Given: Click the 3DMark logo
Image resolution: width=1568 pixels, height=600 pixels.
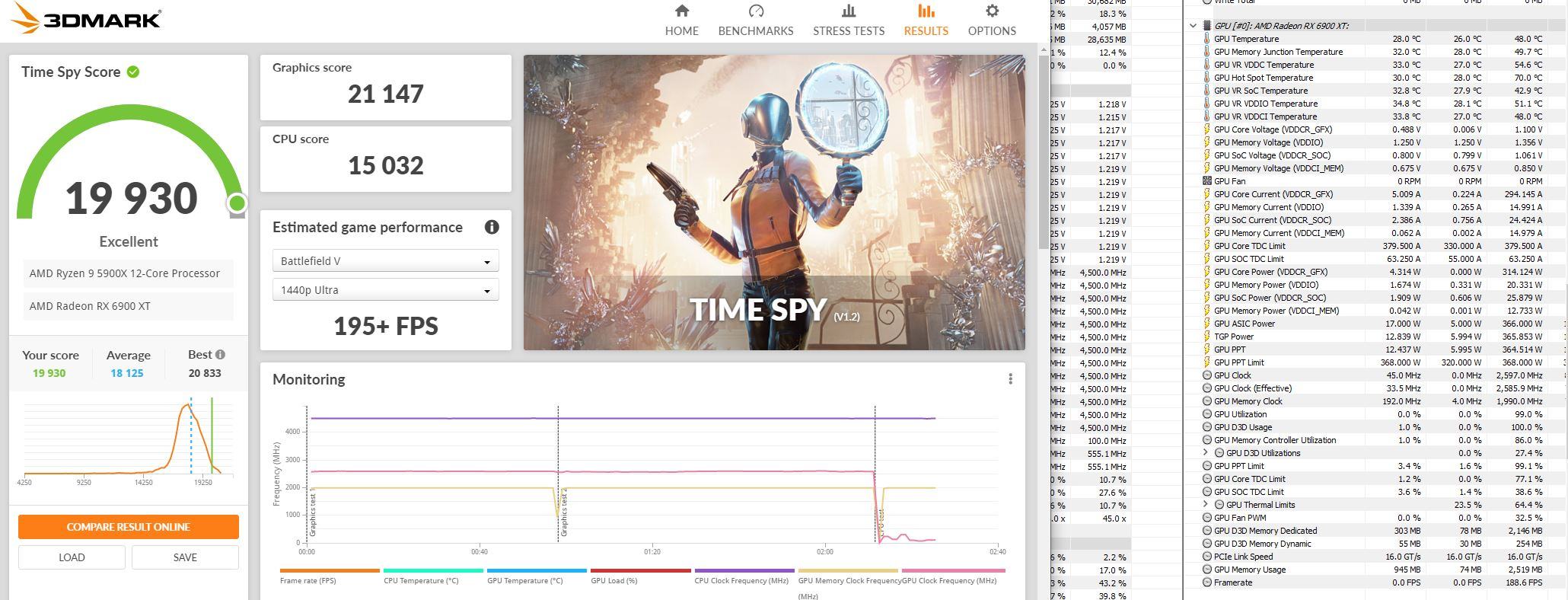Looking at the screenshot, I should click(x=86, y=19).
